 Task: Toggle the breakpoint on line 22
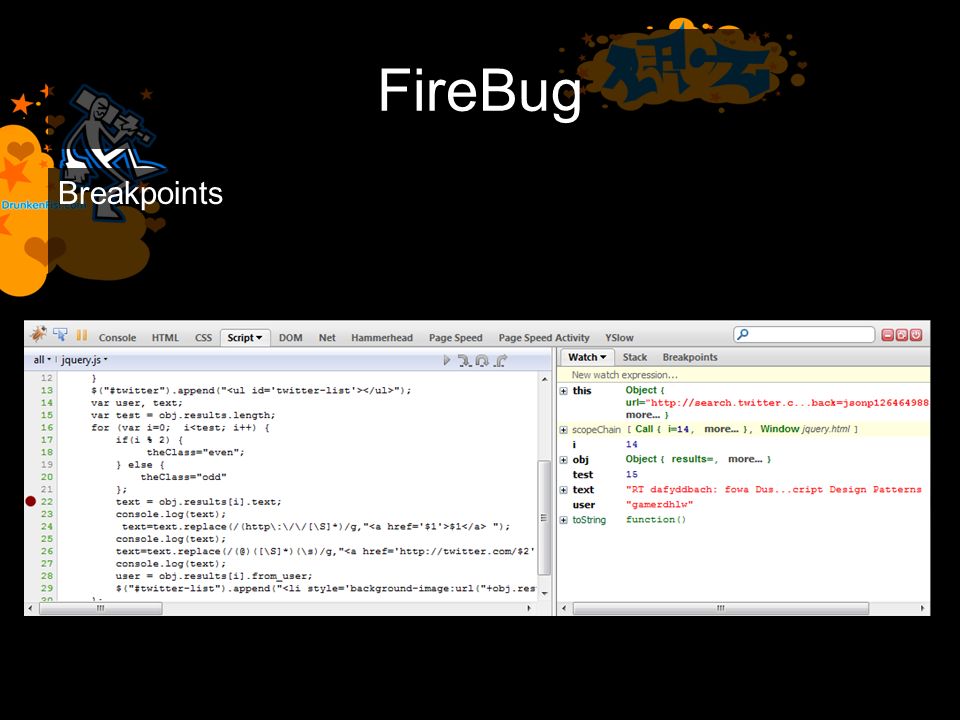click(31, 501)
